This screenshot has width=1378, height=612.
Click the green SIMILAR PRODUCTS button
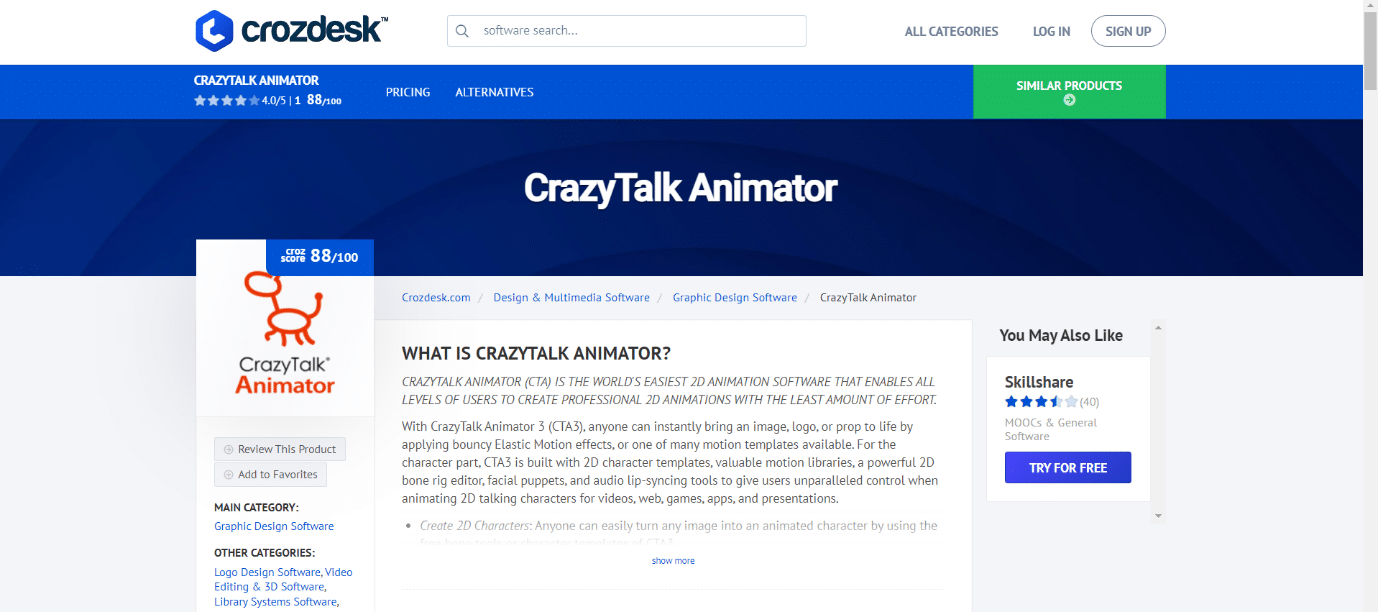tap(1069, 92)
